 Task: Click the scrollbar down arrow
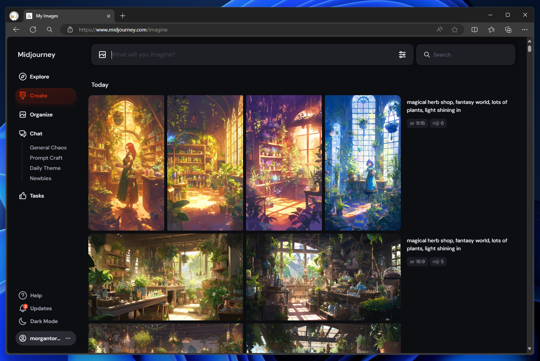pos(529,349)
